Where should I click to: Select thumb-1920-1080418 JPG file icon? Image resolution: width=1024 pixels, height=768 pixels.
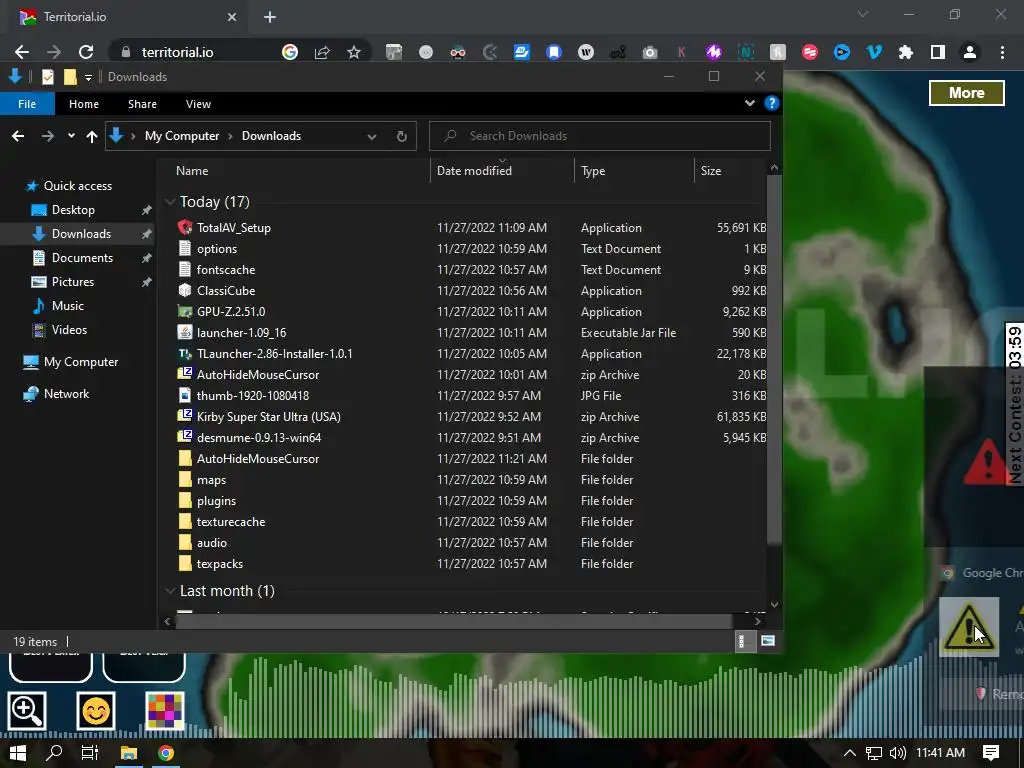pyautogui.click(x=185, y=395)
